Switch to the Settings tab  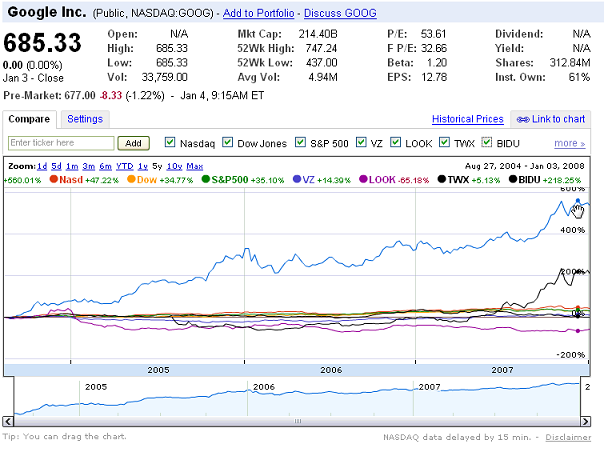click(85, 119)
